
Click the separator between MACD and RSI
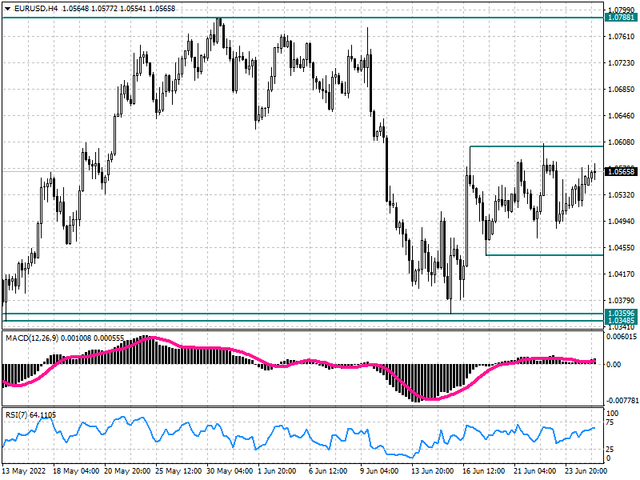pos(300,406)
